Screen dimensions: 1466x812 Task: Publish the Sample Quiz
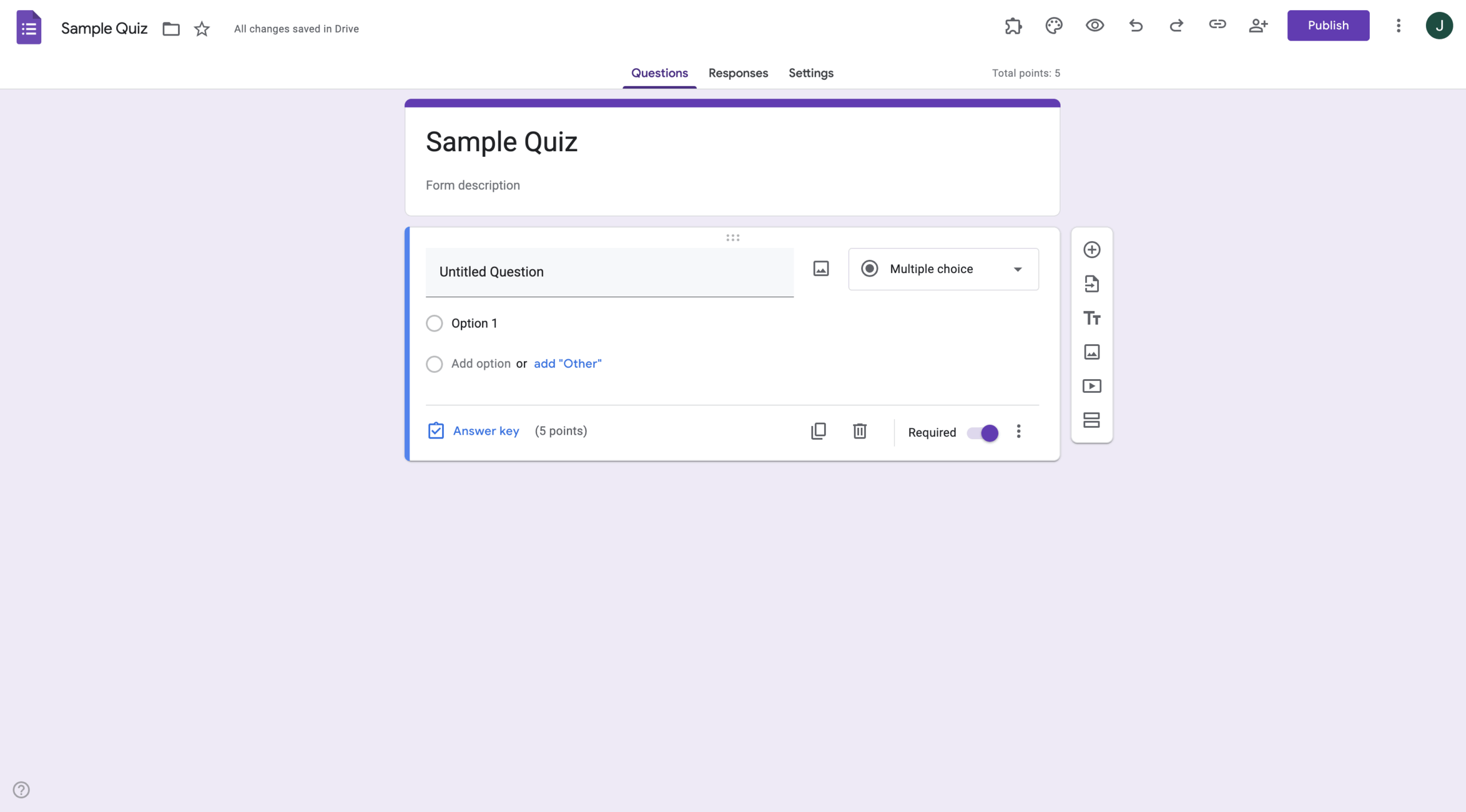click(x=1327, y=25)
